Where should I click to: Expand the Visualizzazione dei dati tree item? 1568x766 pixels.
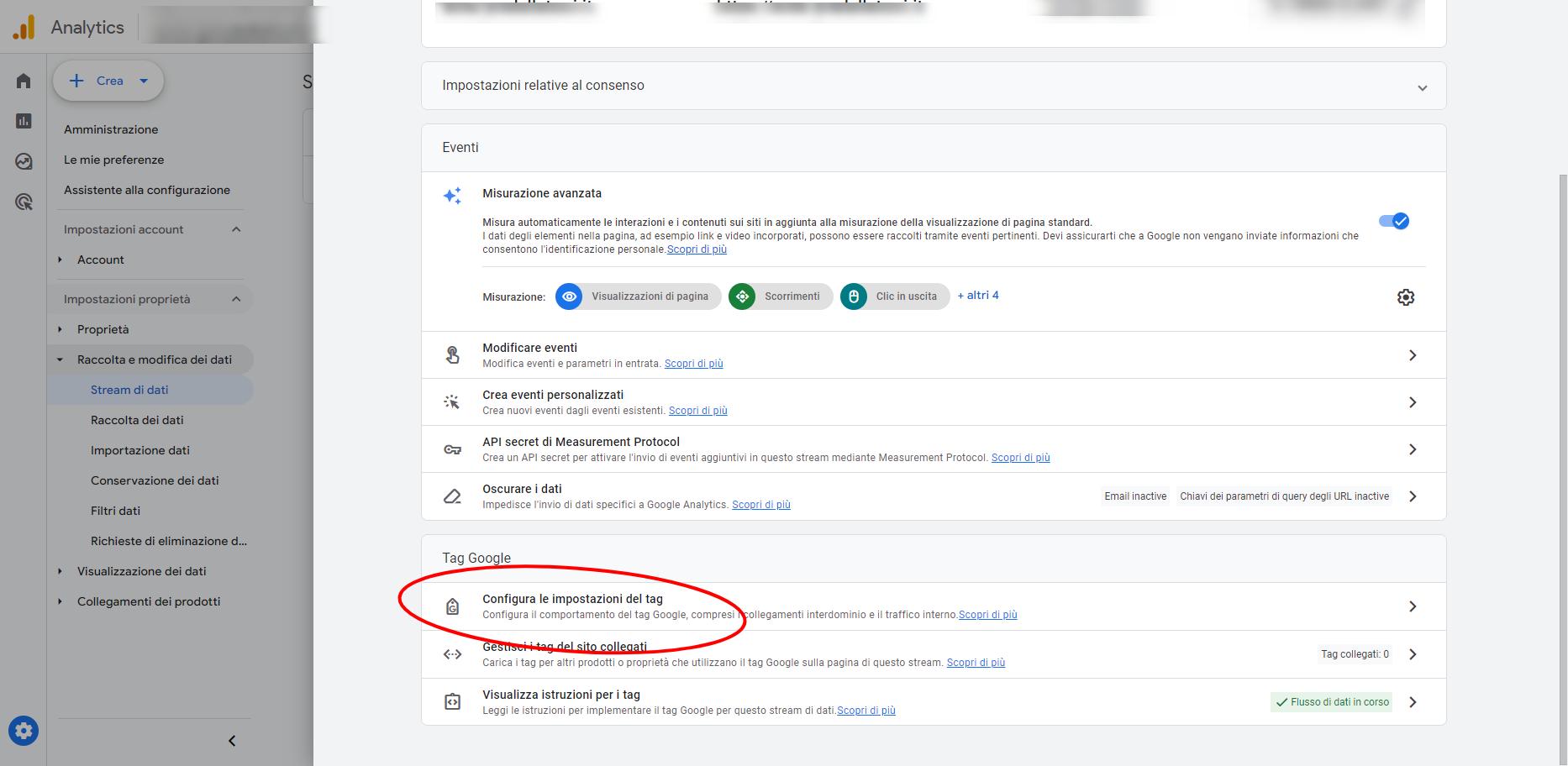[60, 571]
